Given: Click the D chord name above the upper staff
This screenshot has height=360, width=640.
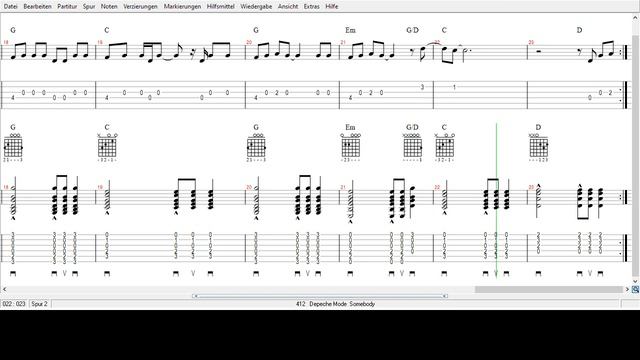Looking at the screenshot, I should 579,30.
